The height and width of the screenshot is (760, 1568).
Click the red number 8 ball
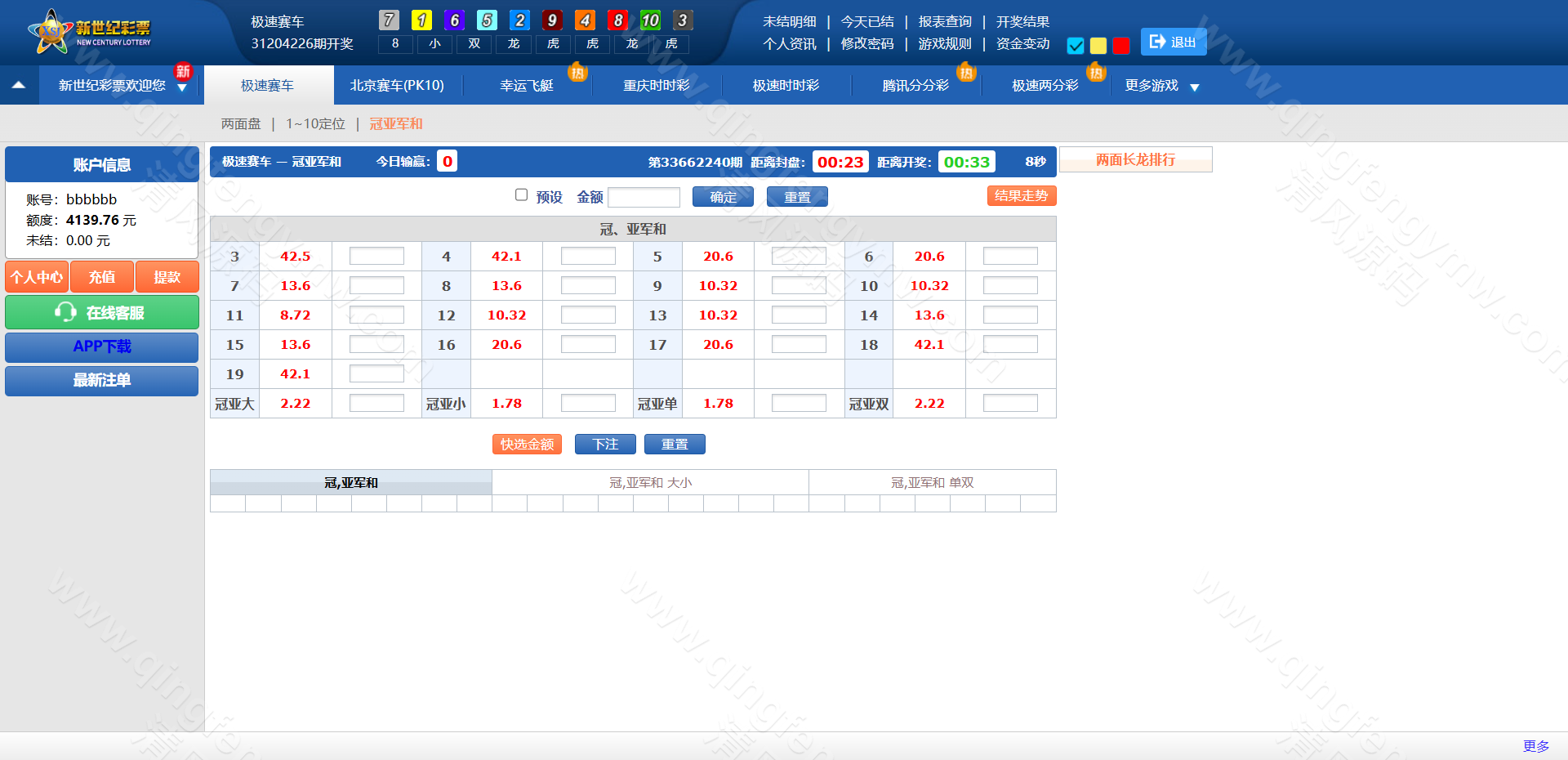(617, 20)
